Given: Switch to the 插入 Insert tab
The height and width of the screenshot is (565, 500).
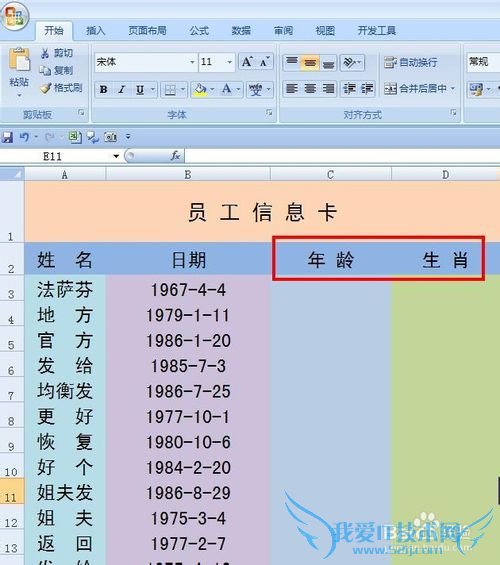Looking at the screenshot, I should point(95,31).
